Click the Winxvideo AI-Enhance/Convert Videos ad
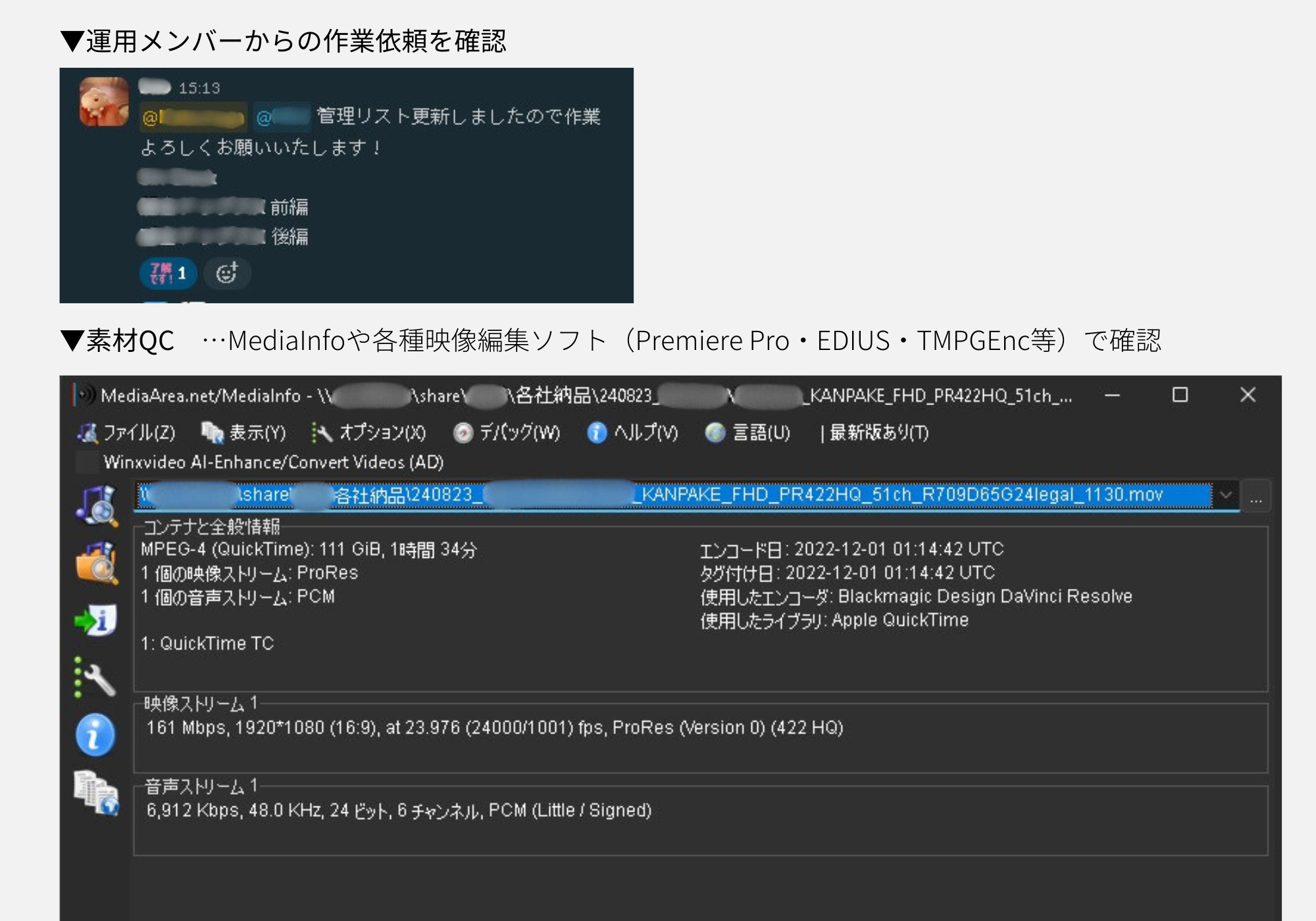The height and width of the screenshot is (921, 1316). pos(261,462)
